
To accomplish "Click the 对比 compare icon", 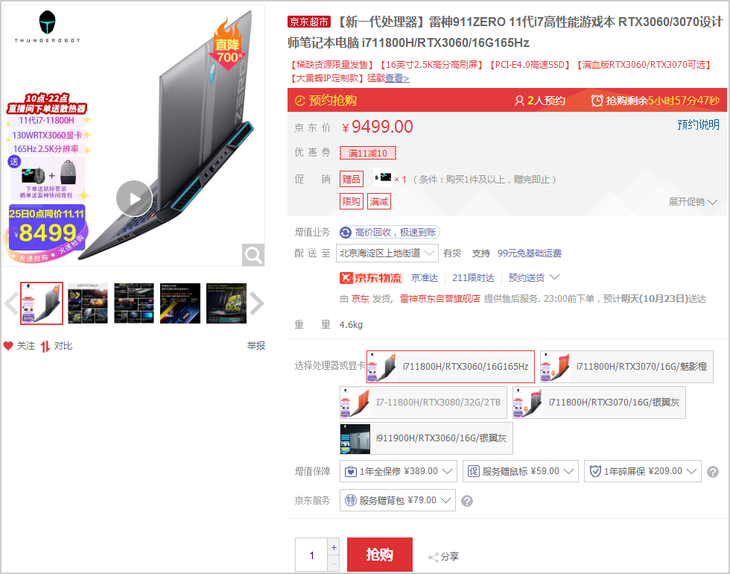I will (45, 346).
